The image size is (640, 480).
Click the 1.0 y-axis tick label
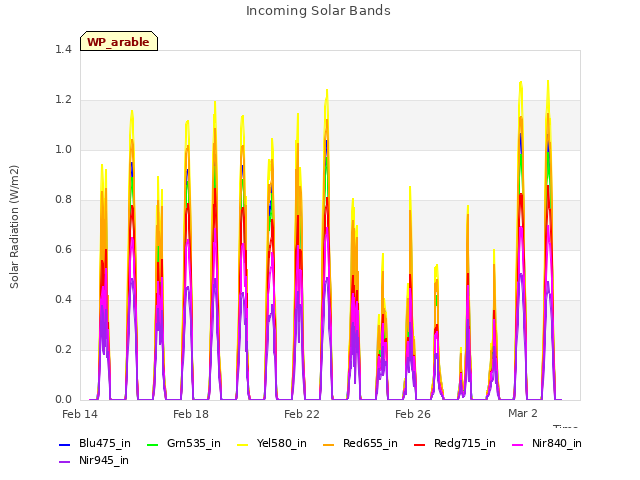point(63,149)
